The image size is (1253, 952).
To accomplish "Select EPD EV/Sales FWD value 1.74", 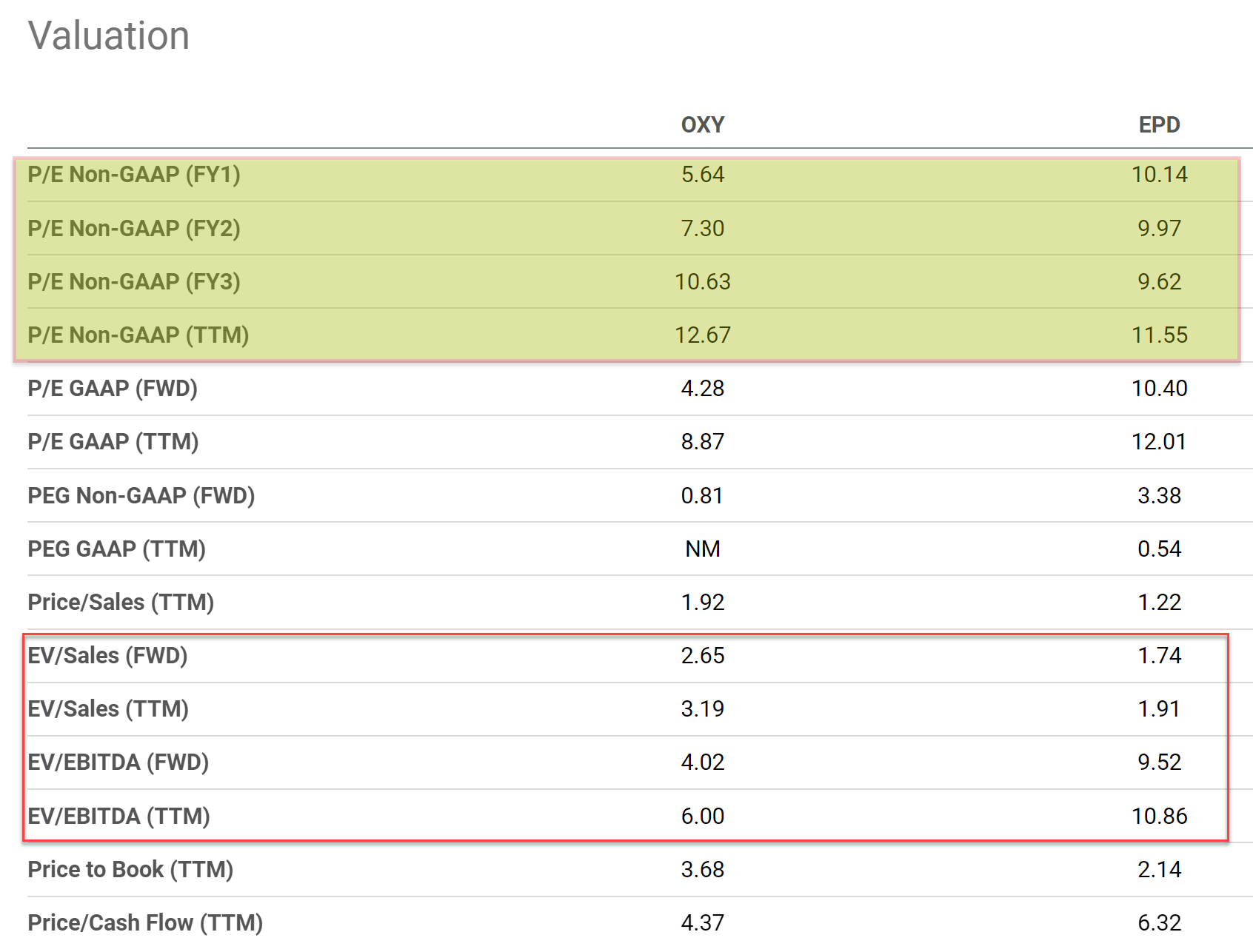I will pyautogui.click(x=1159, y=655).
